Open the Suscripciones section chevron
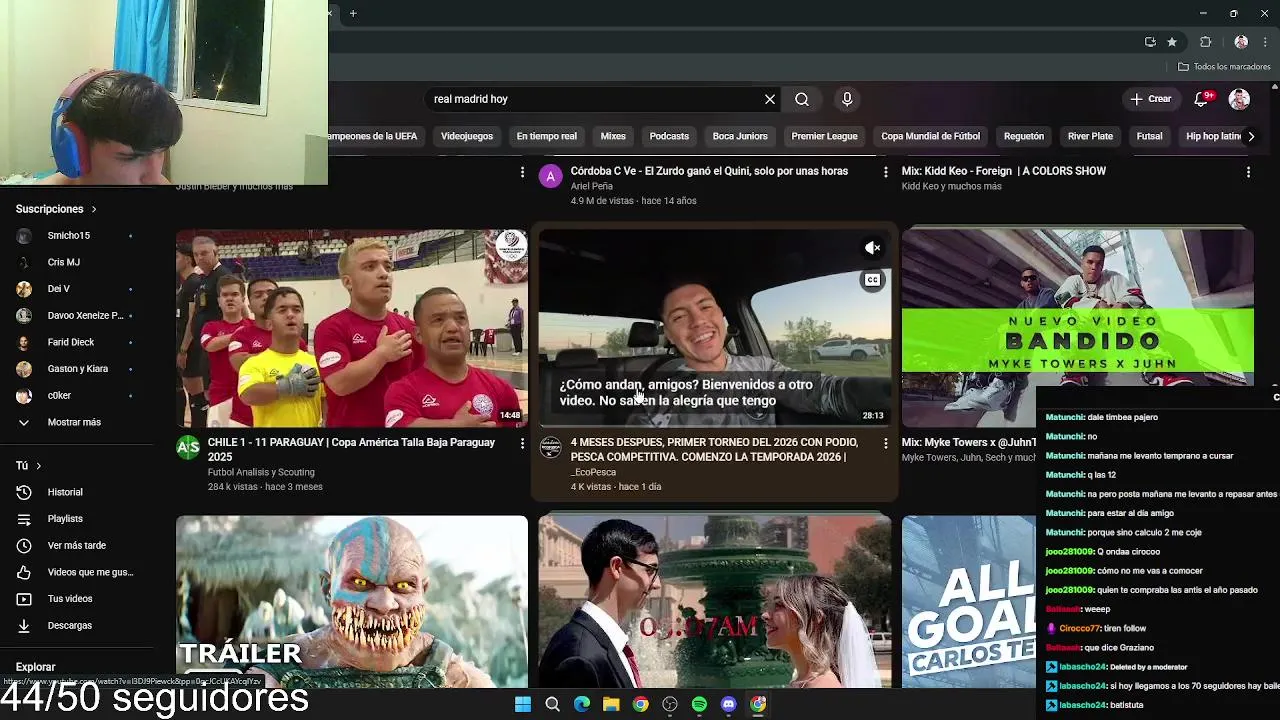The height and width of the screenshot is (720, 1280). (x=94, y=209)
